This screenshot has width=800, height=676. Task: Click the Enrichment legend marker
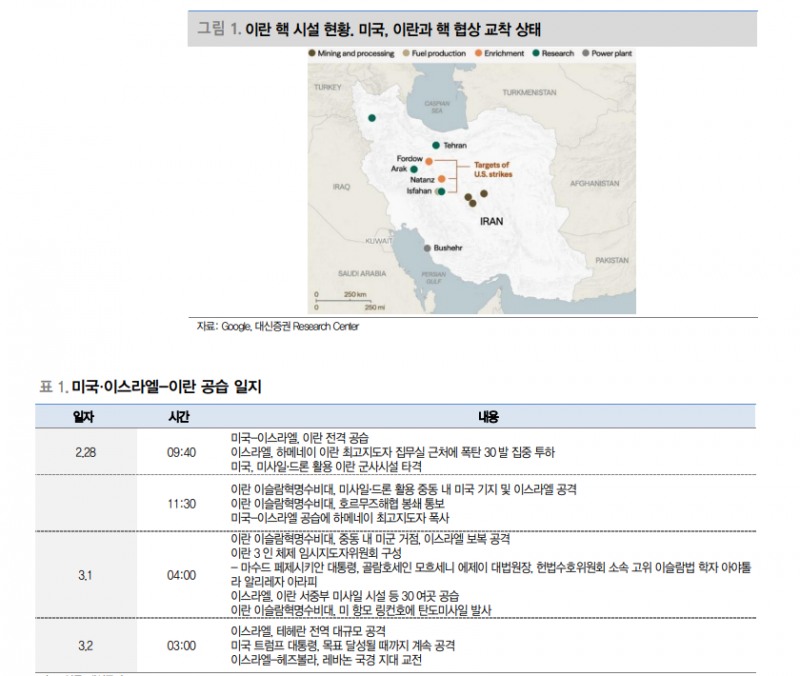click(478, 53)
